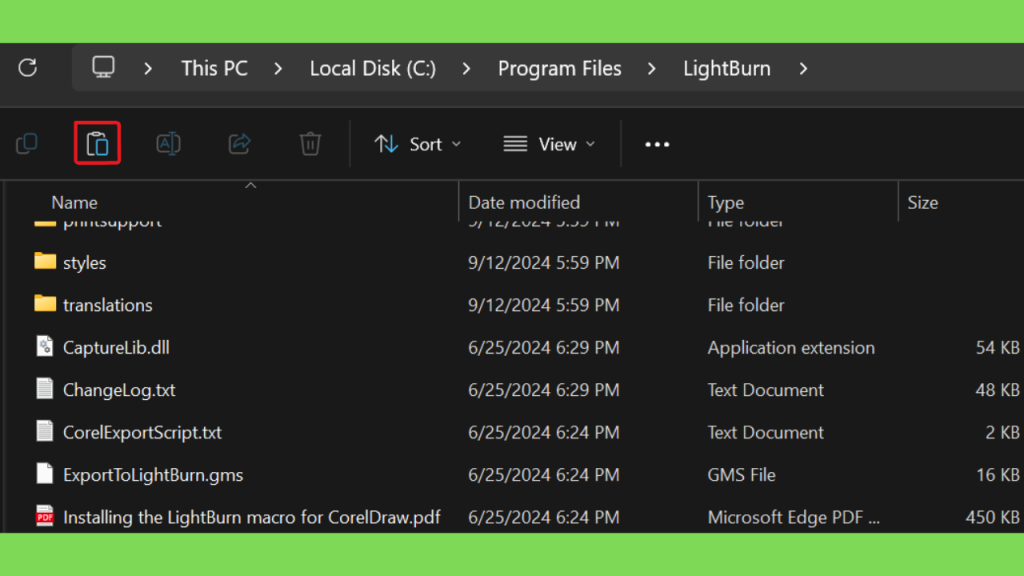Click the 2 KB size value
1024x576 pixels.
[1002, 432]
